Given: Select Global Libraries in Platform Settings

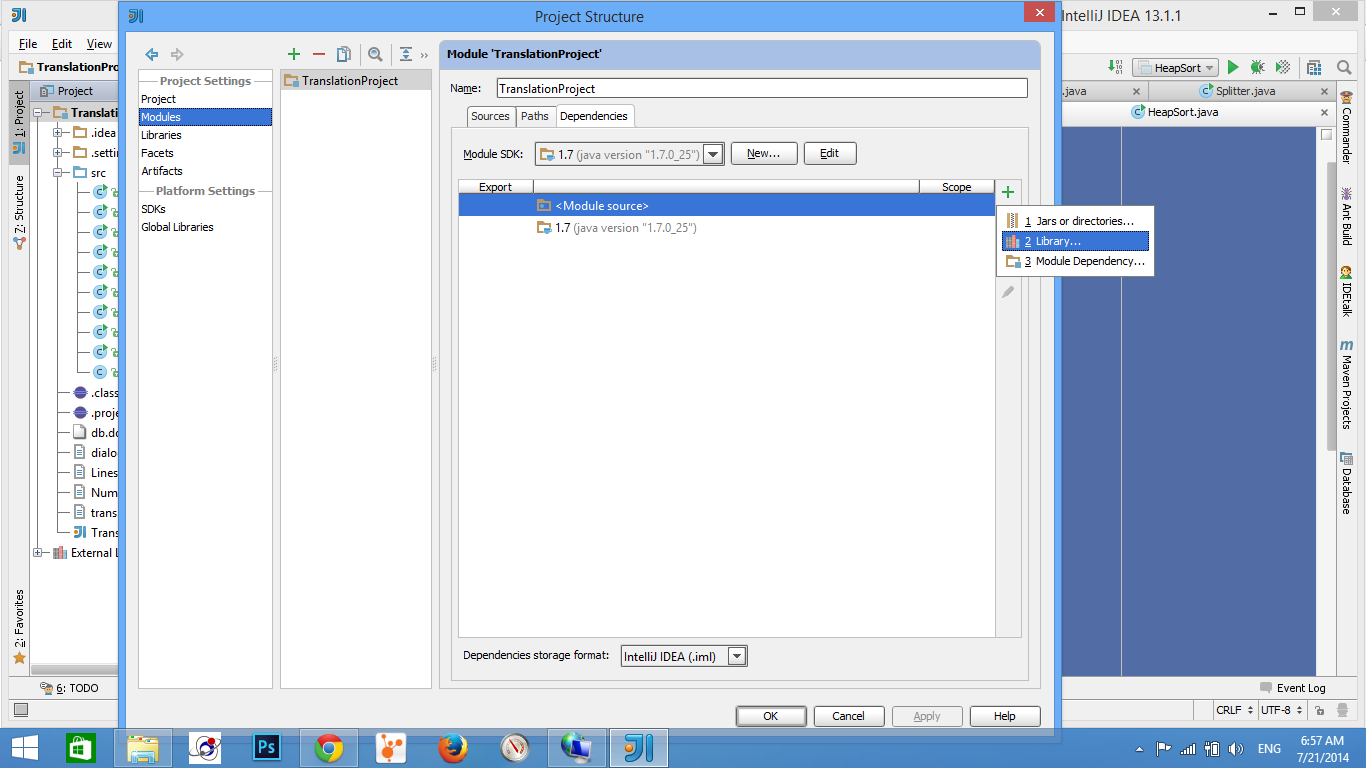Looking at the screenshot, I should (205, 227).
